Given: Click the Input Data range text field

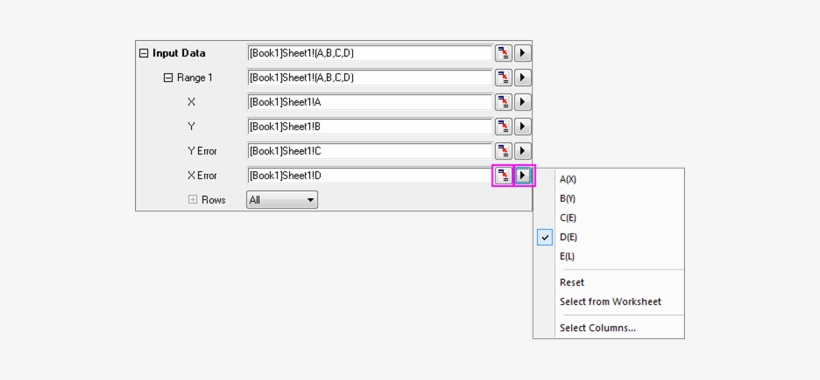Looking at the screenshot, I should (x=369, y=53).
